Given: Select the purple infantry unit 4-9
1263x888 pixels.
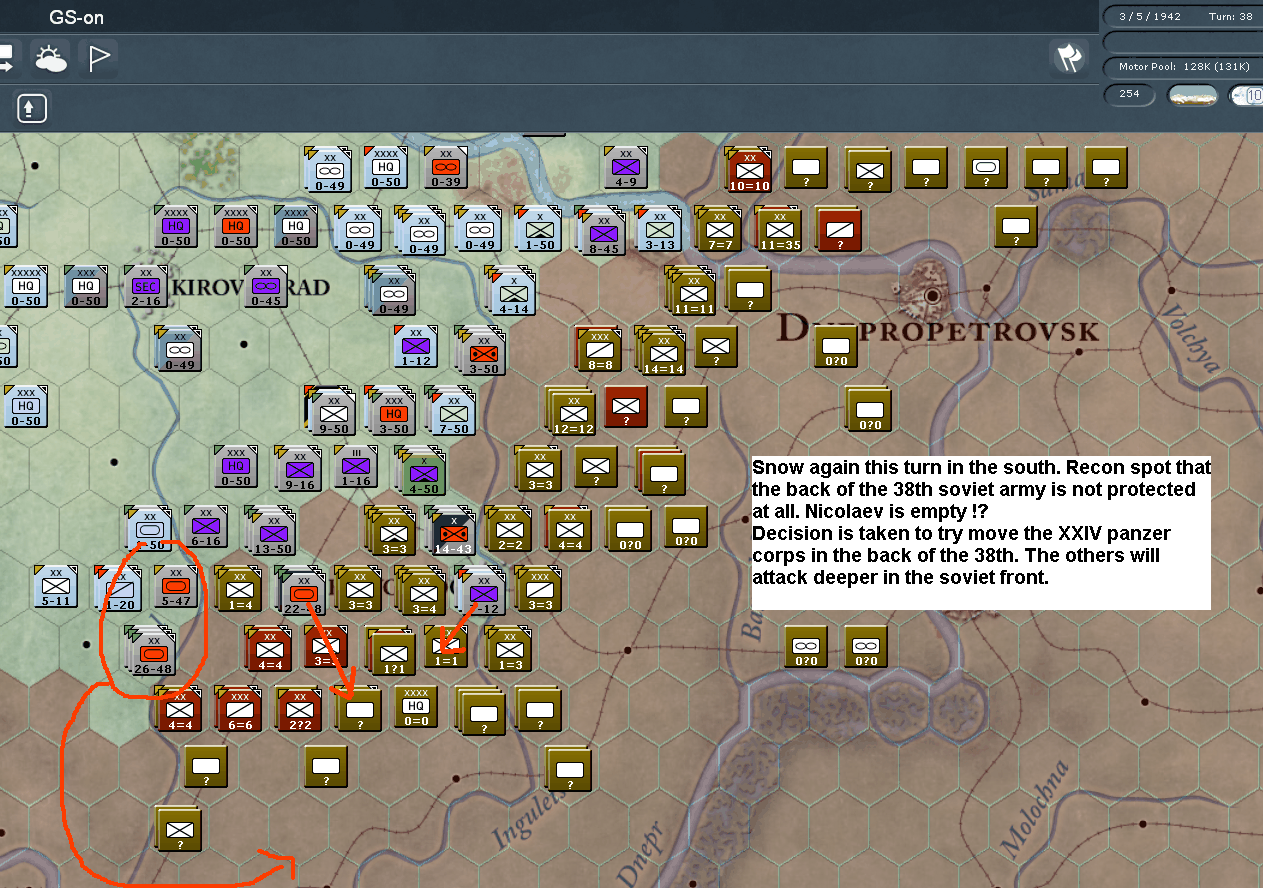Looking at the screenshot, I should tap(626, 168).
